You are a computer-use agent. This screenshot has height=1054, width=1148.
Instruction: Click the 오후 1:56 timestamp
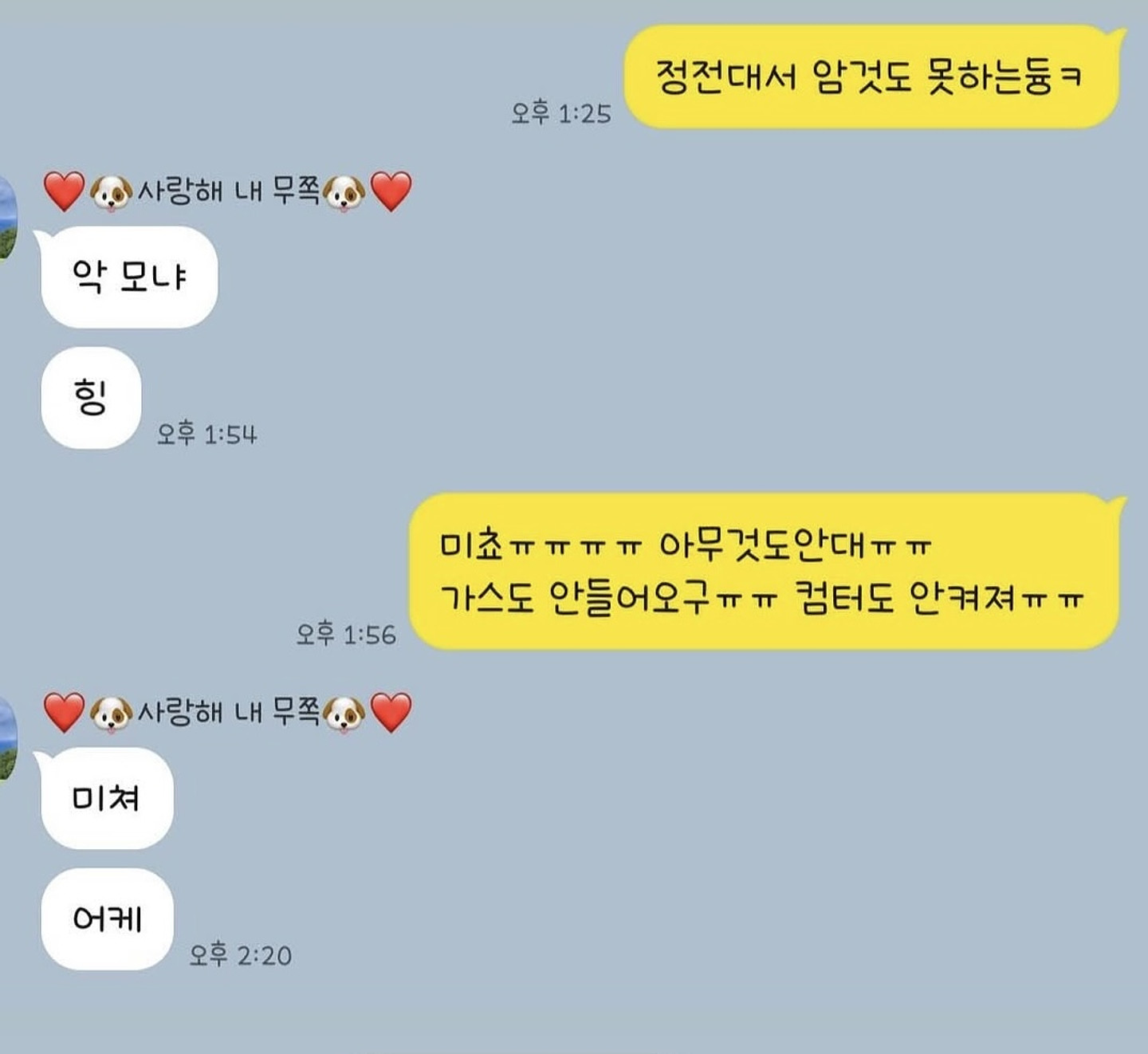[x=346, y=635]
